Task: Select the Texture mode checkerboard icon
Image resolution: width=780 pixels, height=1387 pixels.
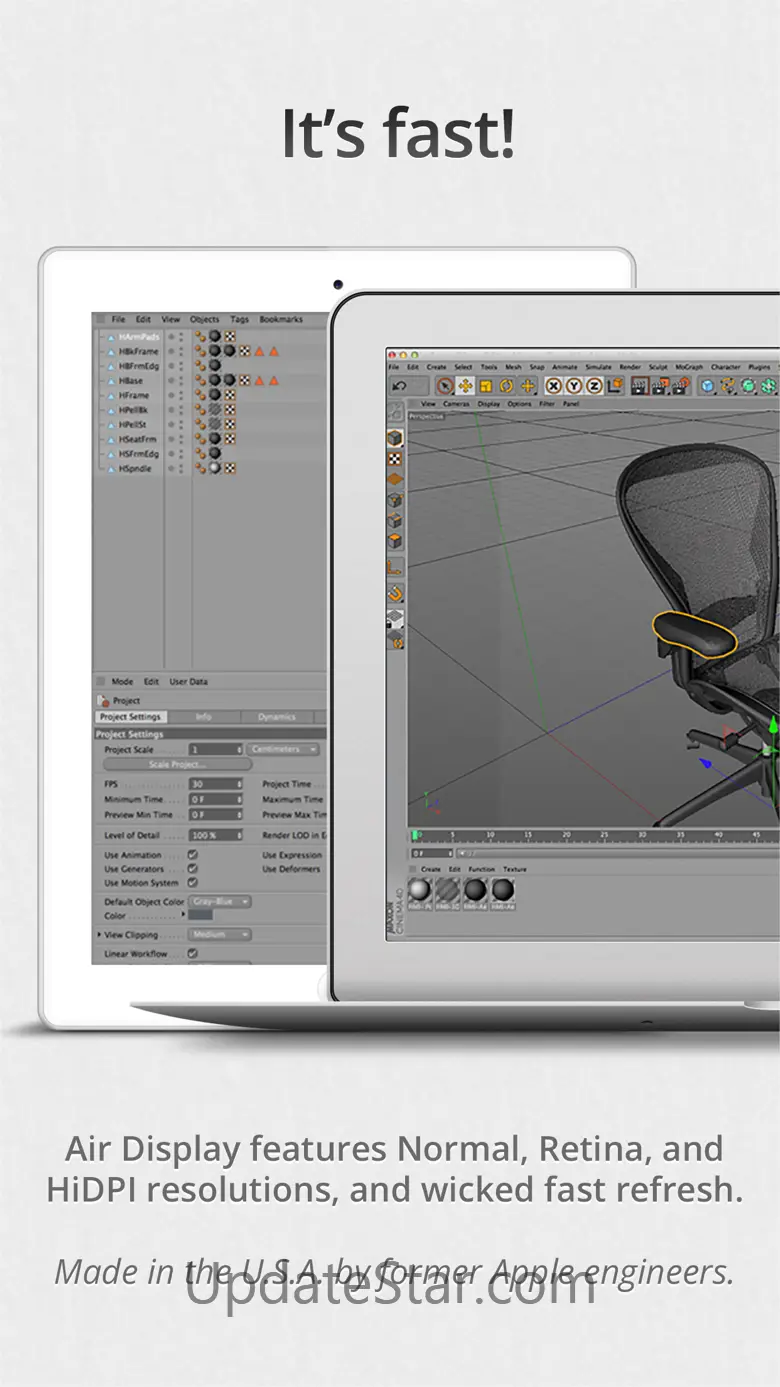Action: click(395, 458)
